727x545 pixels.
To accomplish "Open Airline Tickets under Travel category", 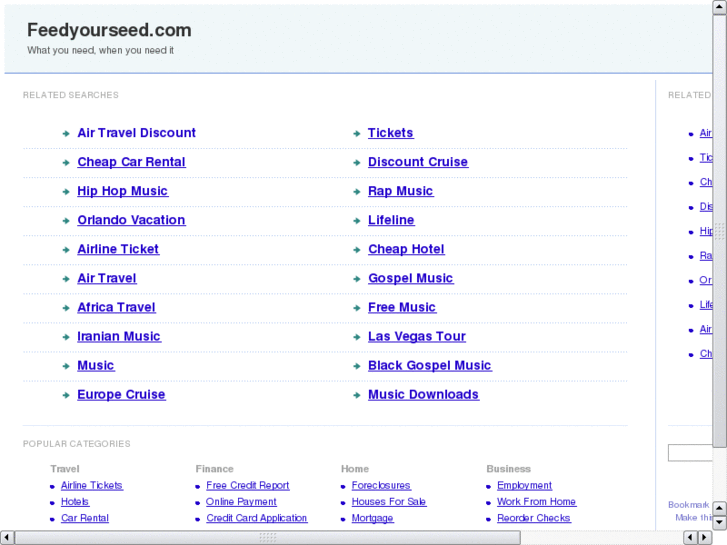I will tap(92, 486).
